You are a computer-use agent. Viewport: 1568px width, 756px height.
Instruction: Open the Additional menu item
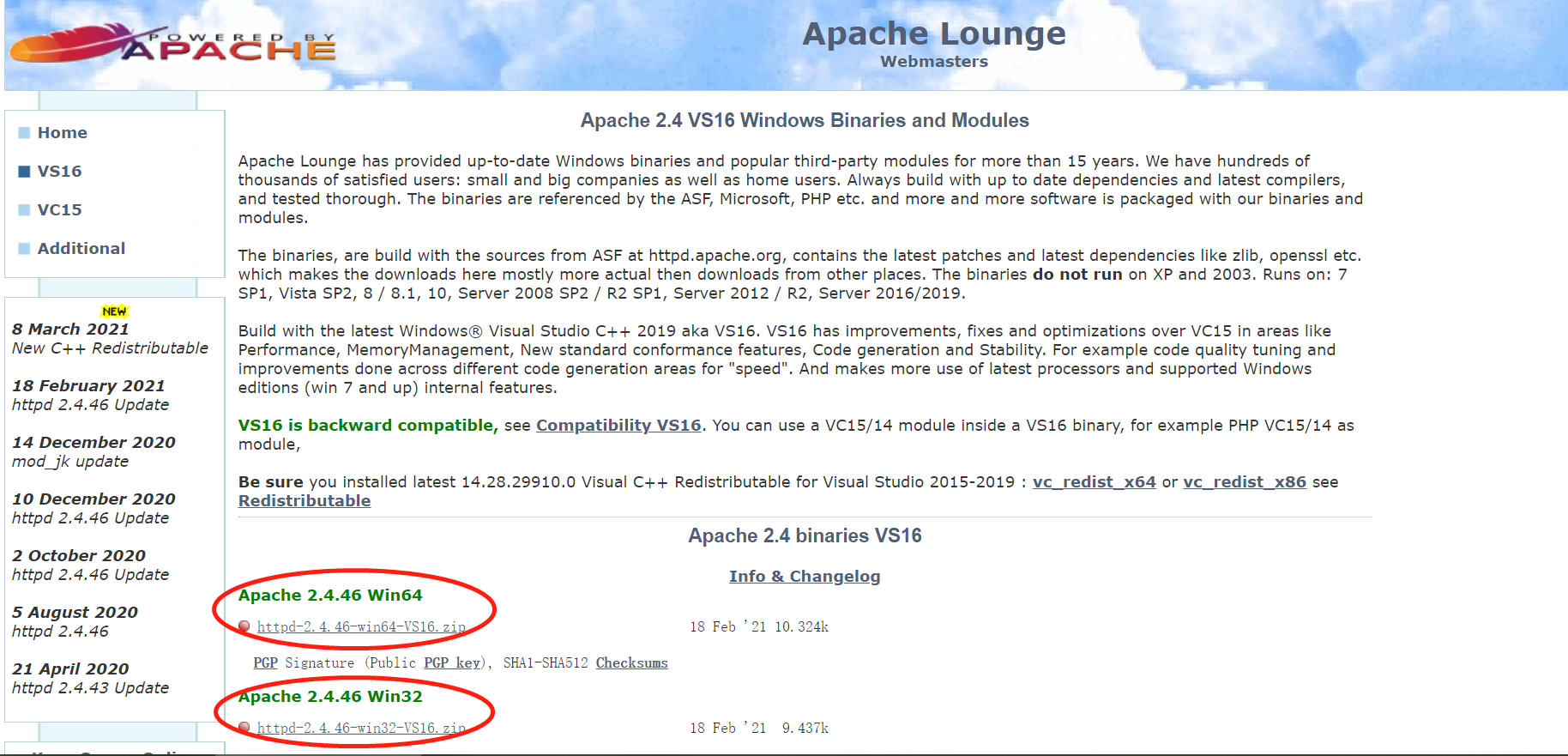(x=81, y=249)
